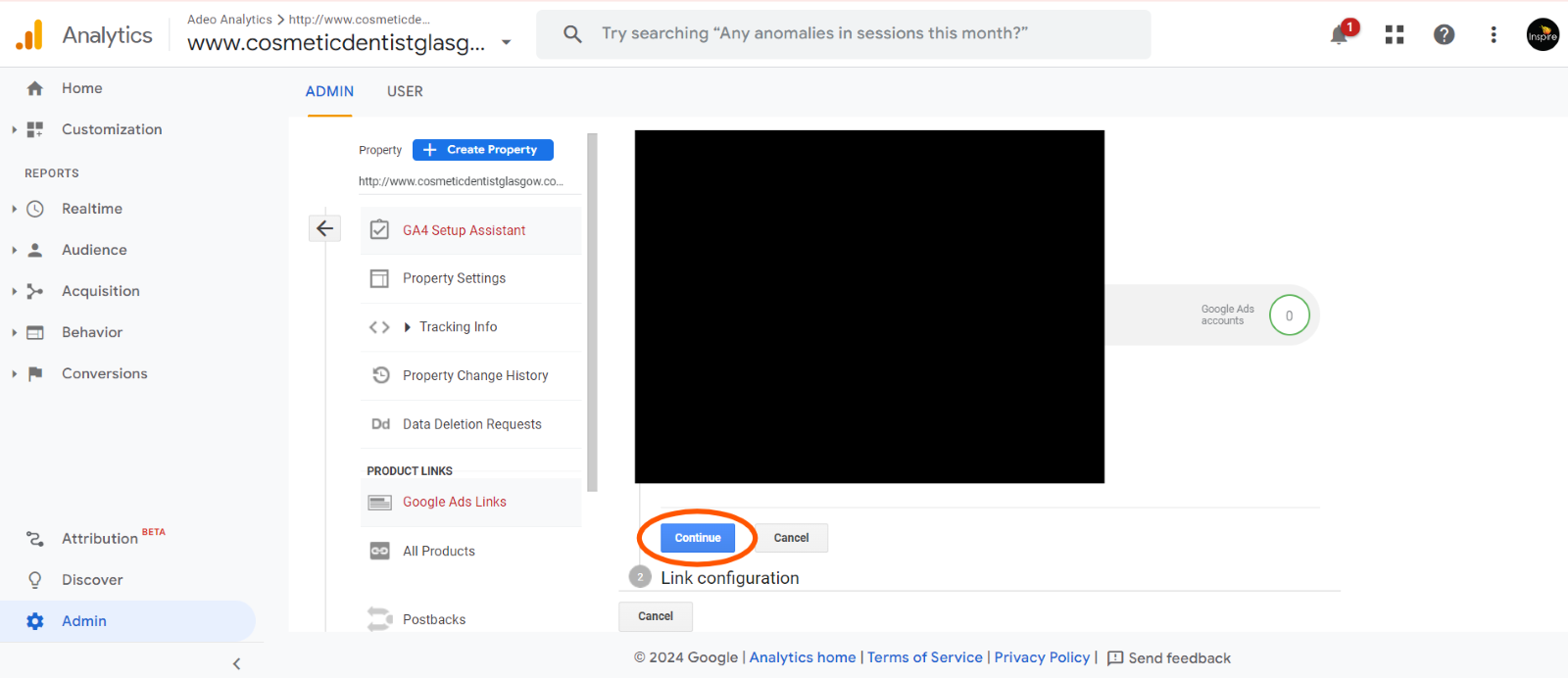Click the Google Ads Links icon
Image resolution: width=1568 pixels, height=678 pixels.
point(379,503)
